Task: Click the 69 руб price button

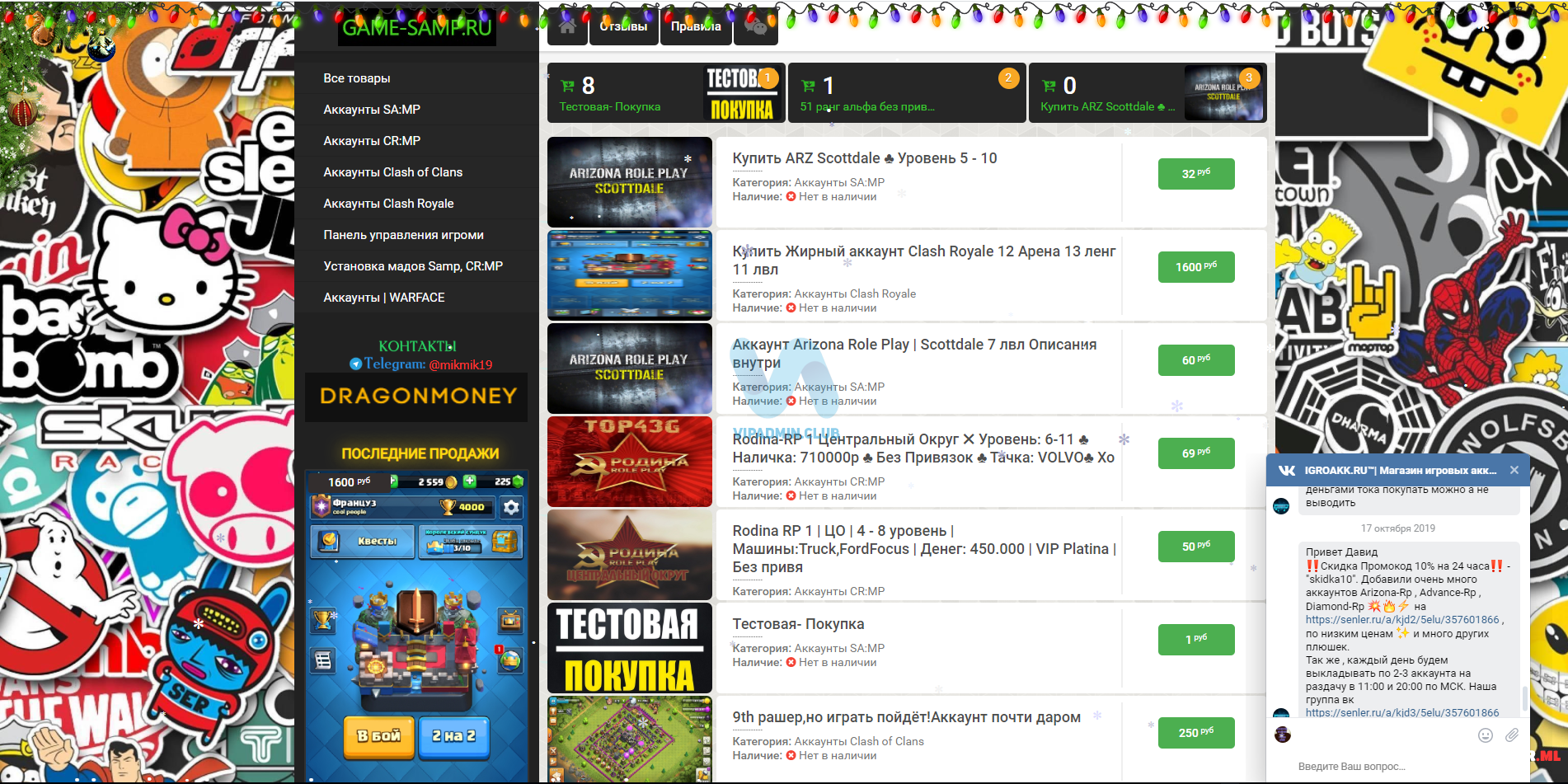Action: tap(1196, 453)
